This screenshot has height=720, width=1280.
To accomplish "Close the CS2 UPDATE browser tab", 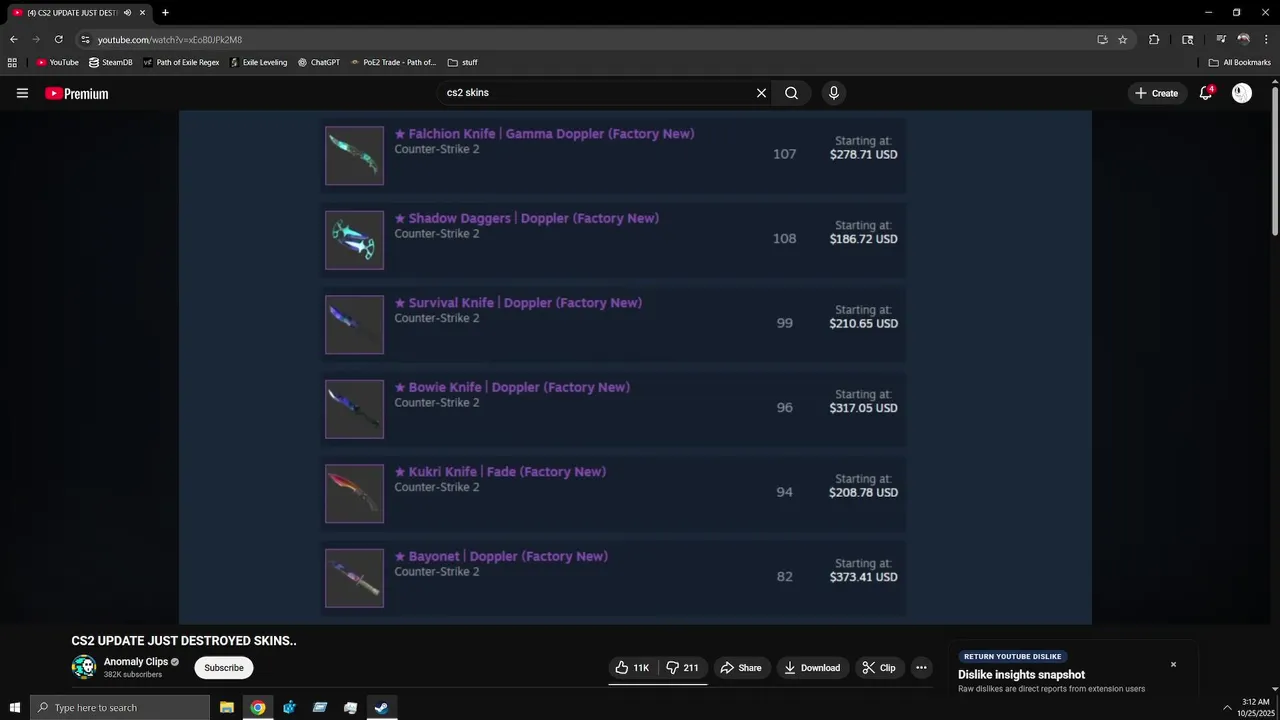I will pos(142,13).
